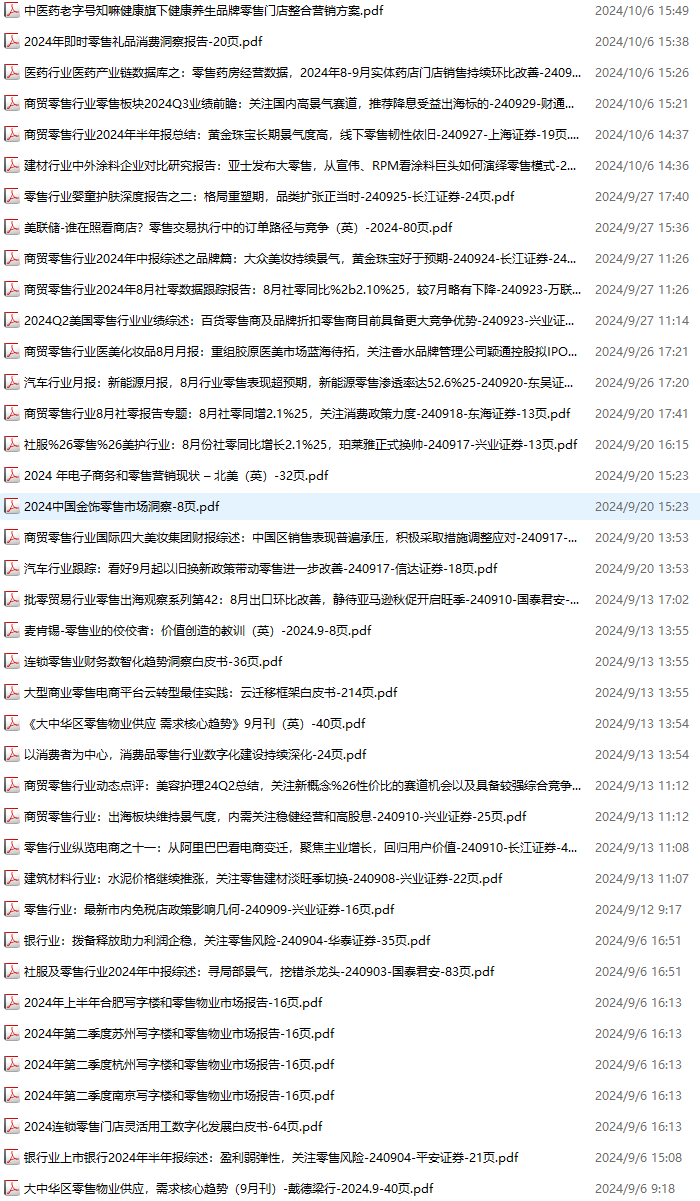The image size is (700, 1201).
Task: Click PDF icon of 2024年上半年合肥写字楼 report
Action: pyautogui.click(x=12, y=1003)
